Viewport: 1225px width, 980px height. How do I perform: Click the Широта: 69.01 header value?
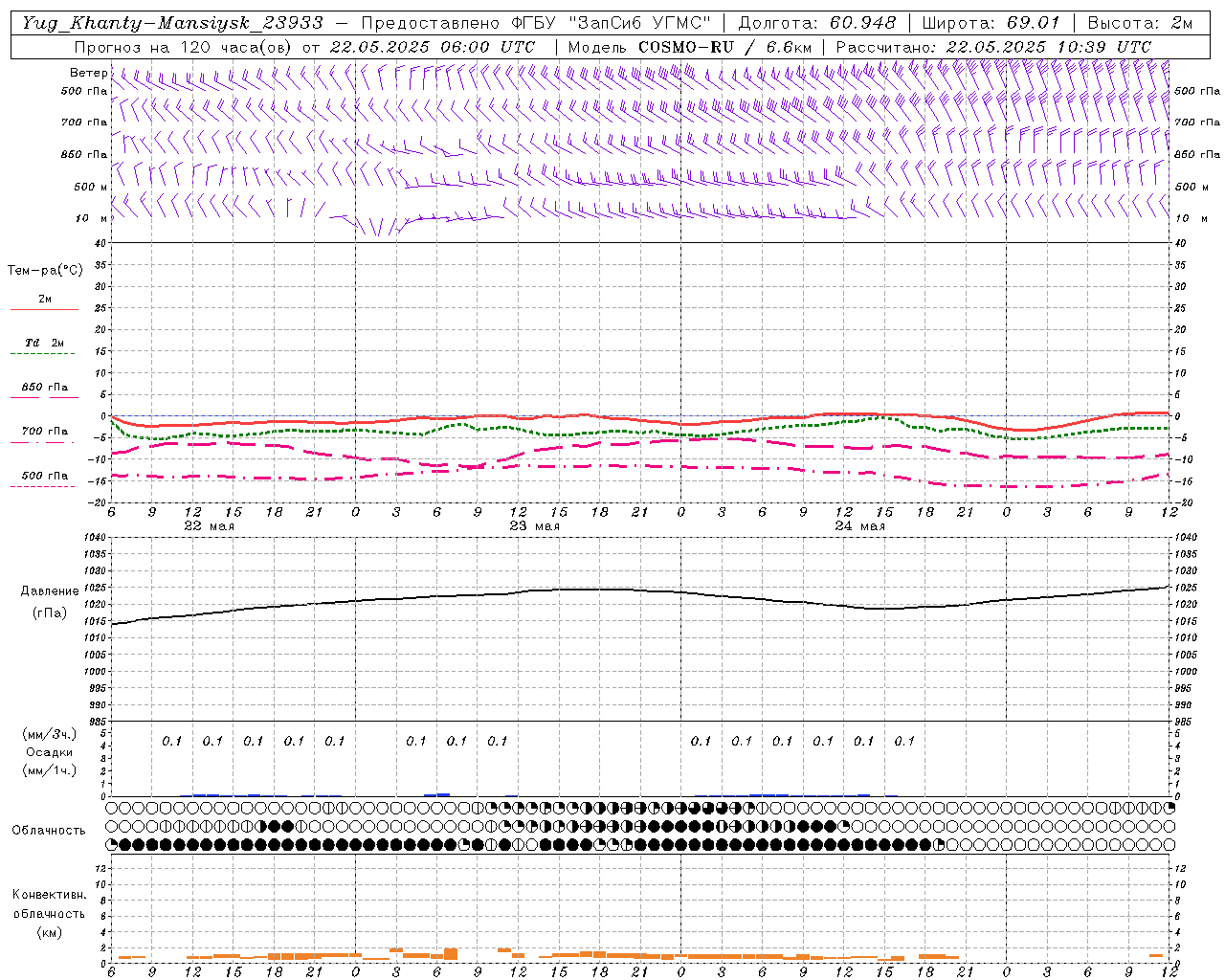tap(991, 23)
